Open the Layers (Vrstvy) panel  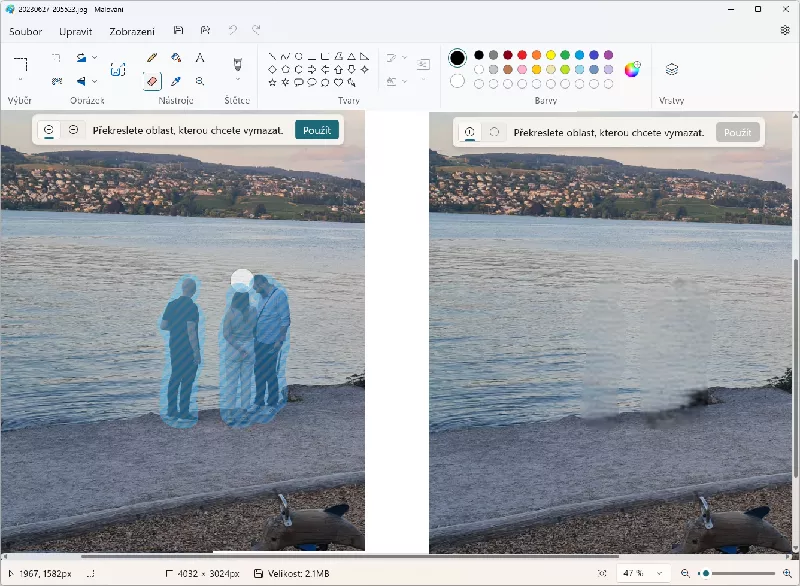click(672, 69)
